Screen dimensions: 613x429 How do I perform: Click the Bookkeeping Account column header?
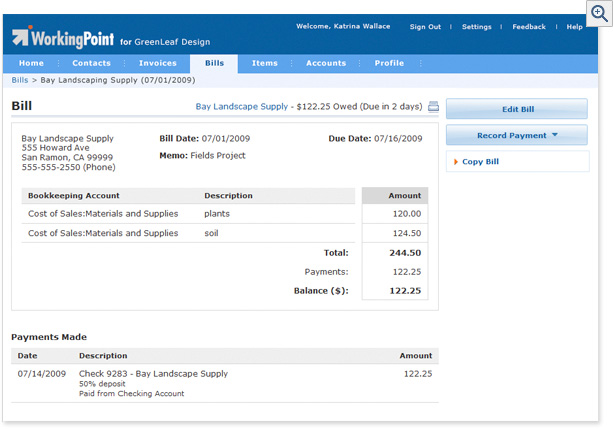(73, 196)
